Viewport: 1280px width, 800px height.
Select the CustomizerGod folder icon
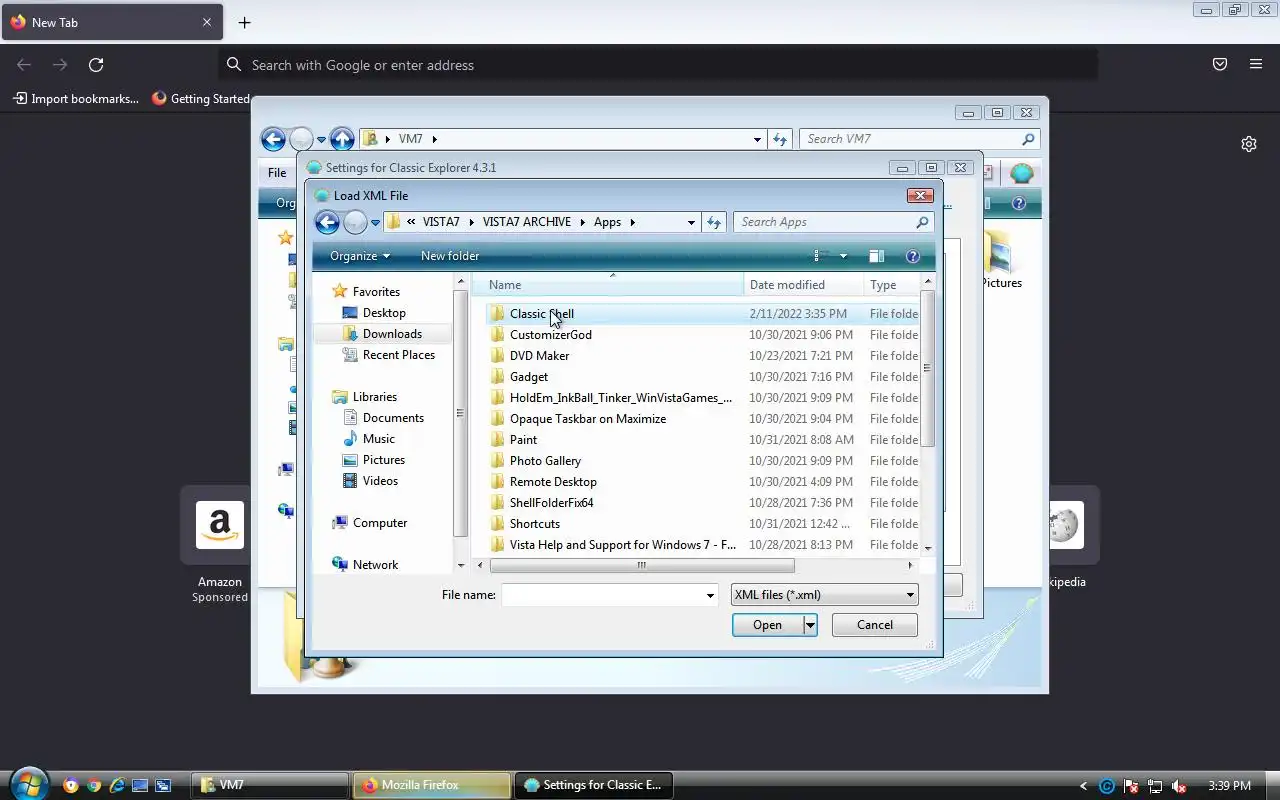[x=497, y=334]
